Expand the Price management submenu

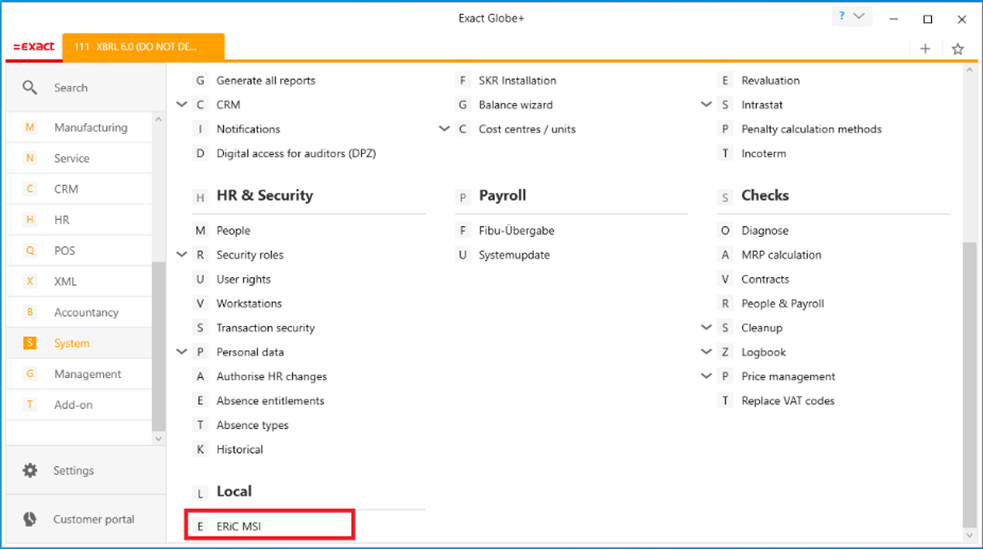pos(706,377)
